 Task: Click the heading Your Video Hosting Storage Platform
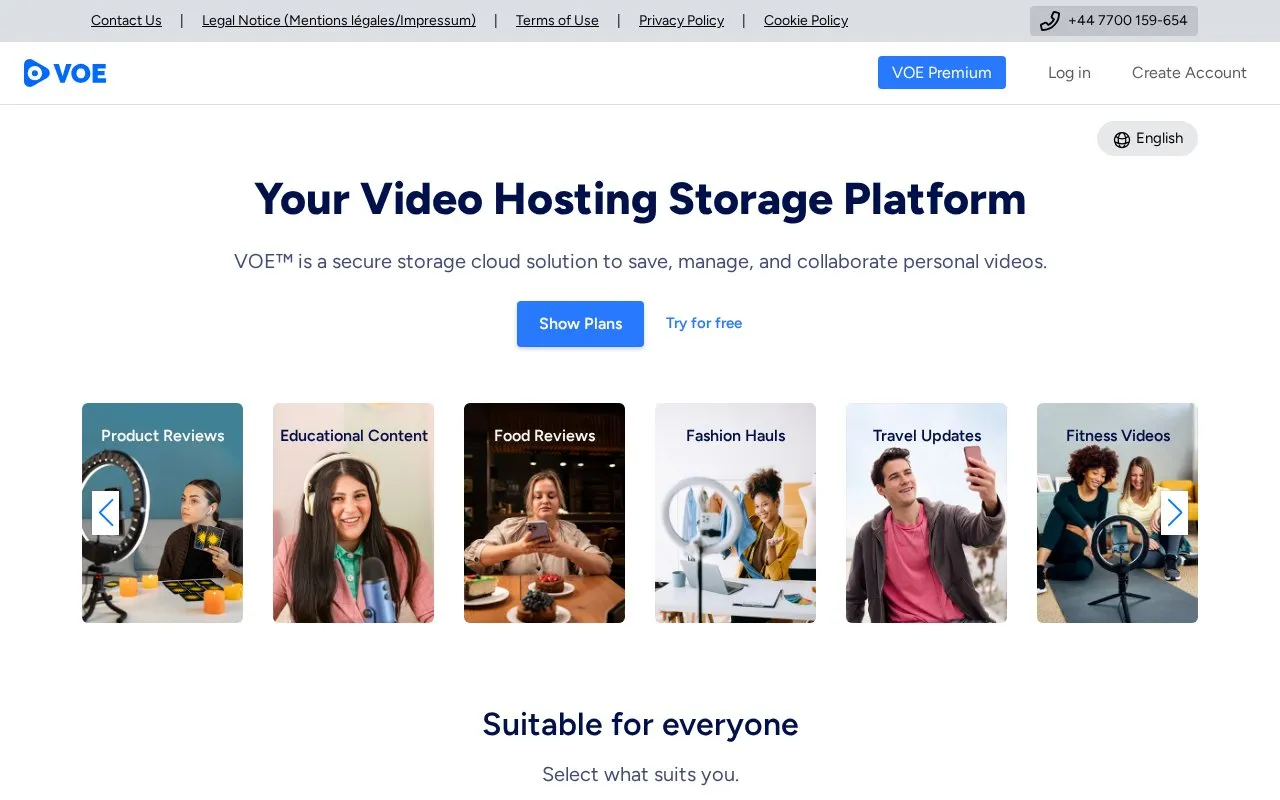point(640,199)
